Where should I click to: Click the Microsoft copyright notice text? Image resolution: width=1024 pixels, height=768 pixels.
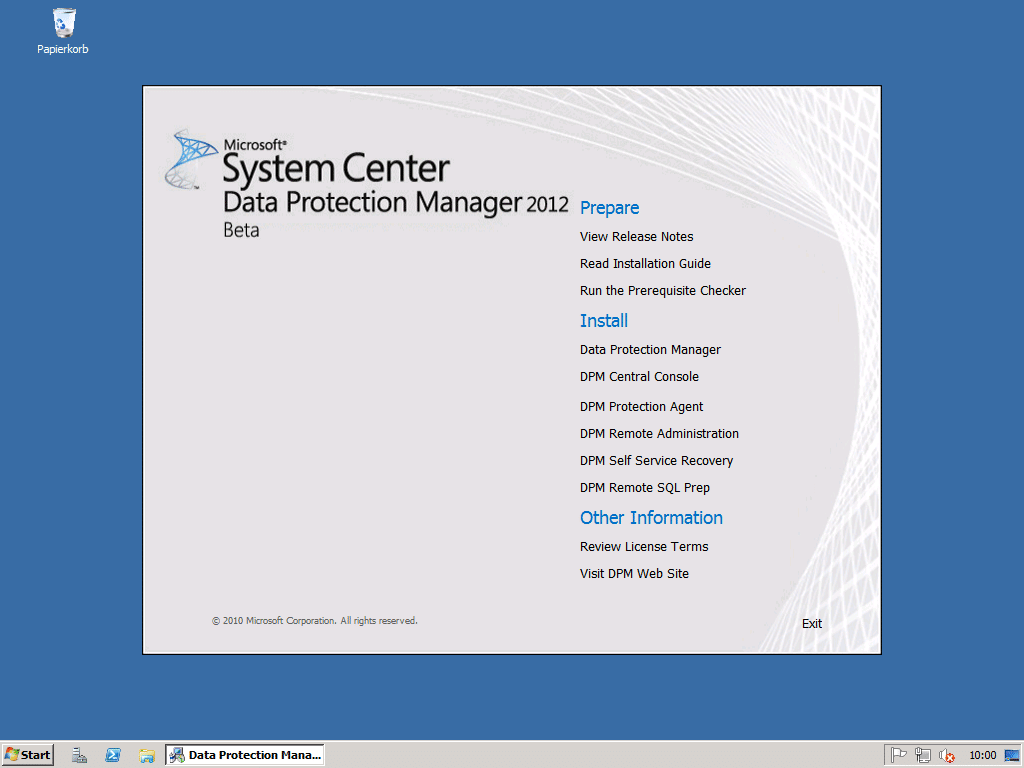(x=315, y=620)
